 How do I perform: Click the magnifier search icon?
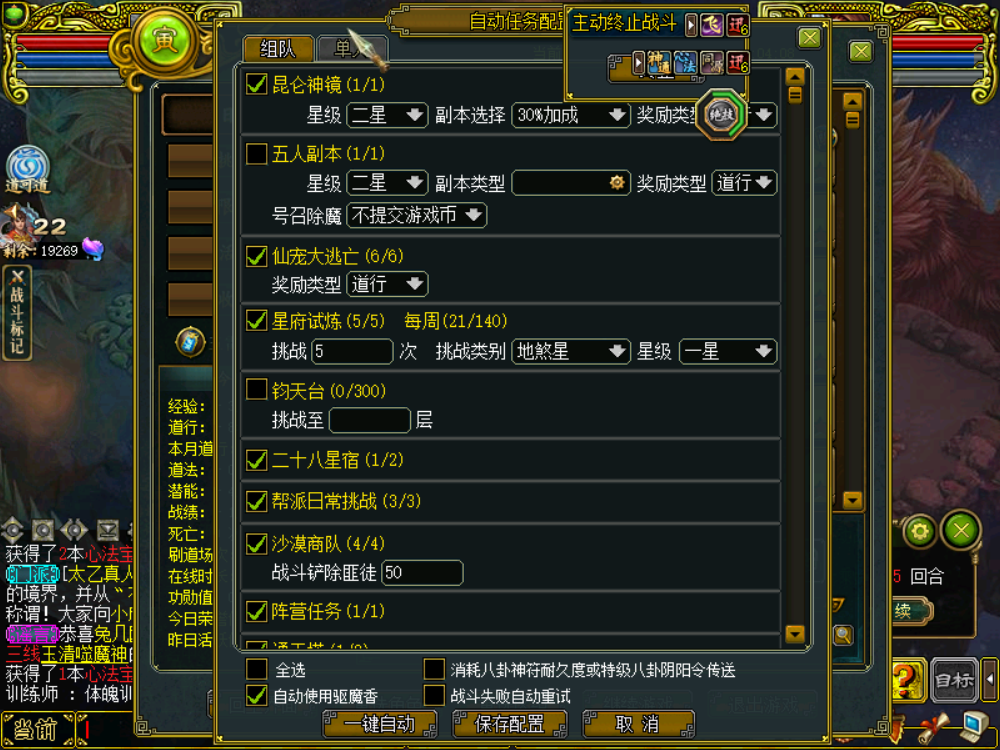click(x=842, y=635)
